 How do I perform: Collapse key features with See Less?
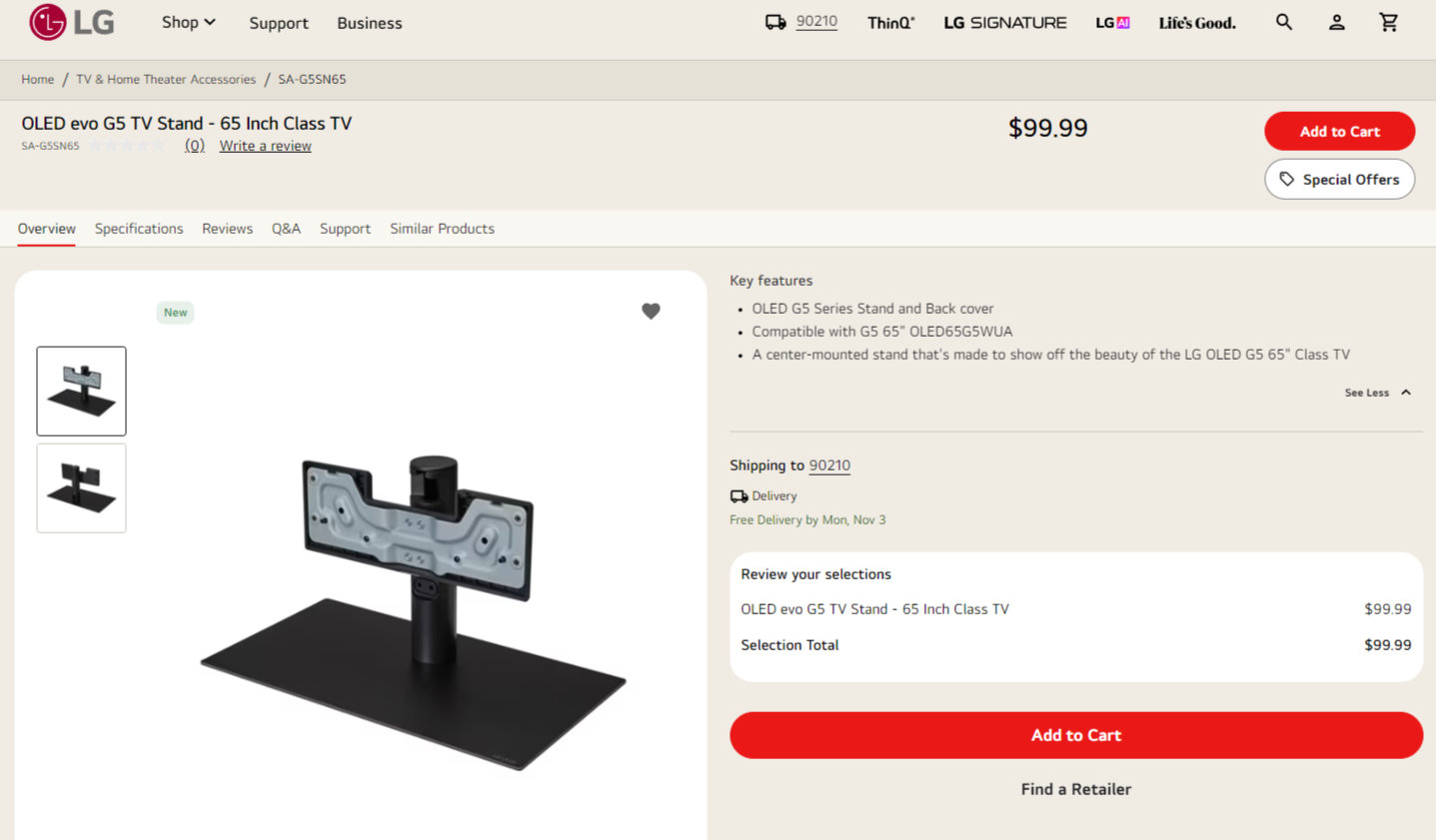1377,393
